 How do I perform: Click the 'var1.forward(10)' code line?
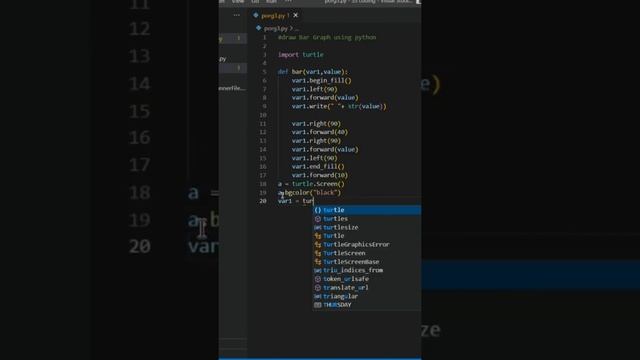coord(320,175)
